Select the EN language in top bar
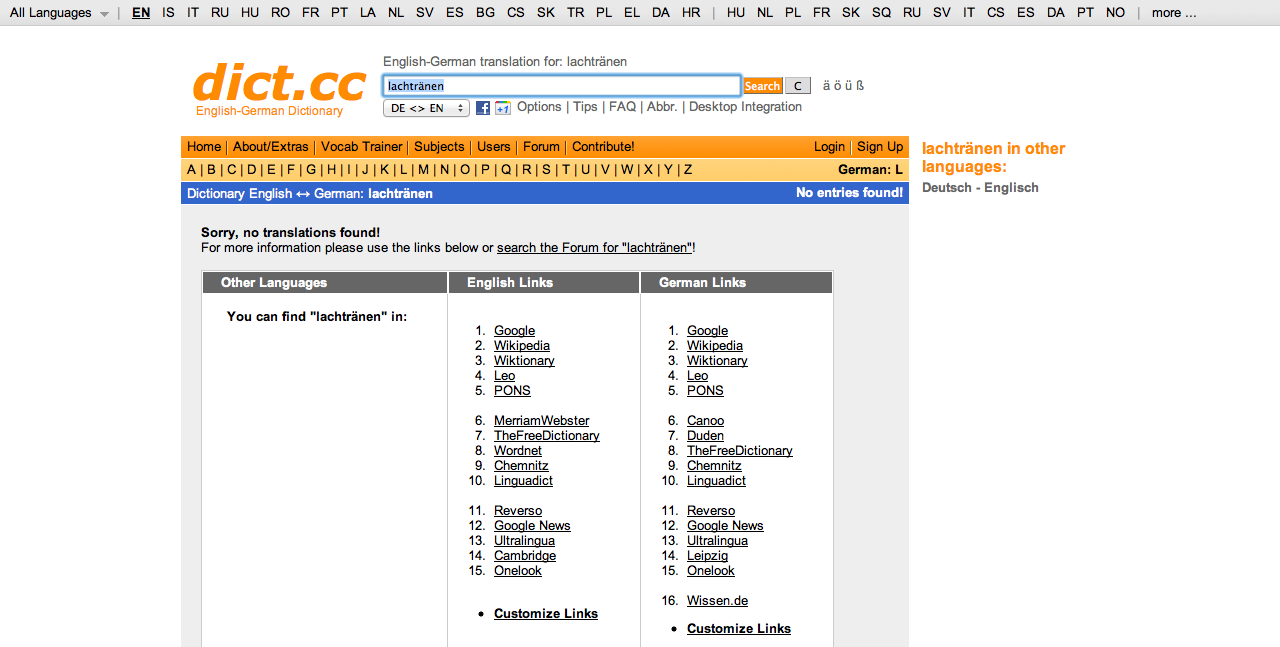This screenshot has width=1280, height=647. [141, 13]
